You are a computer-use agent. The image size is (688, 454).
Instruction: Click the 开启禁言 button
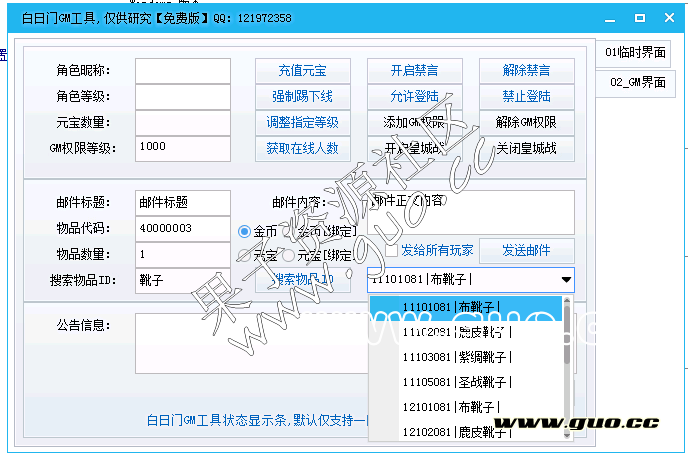point(415,71)
